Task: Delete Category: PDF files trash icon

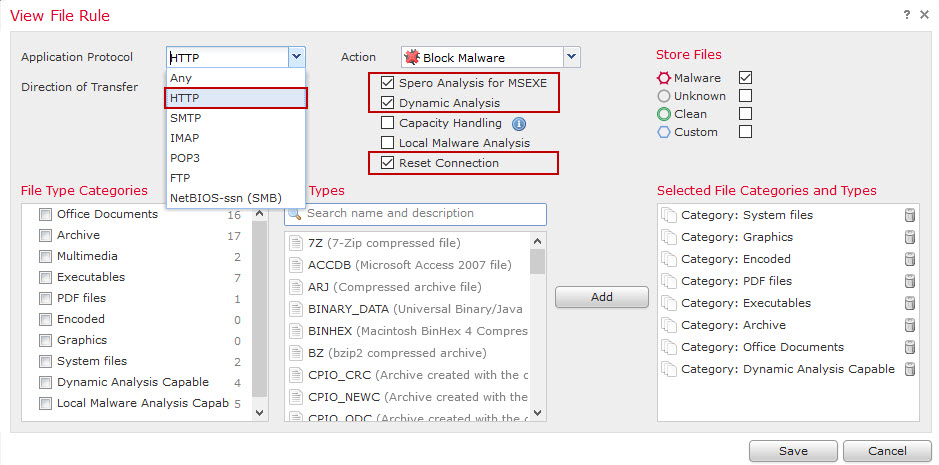Action: click(x=910, y=281)
